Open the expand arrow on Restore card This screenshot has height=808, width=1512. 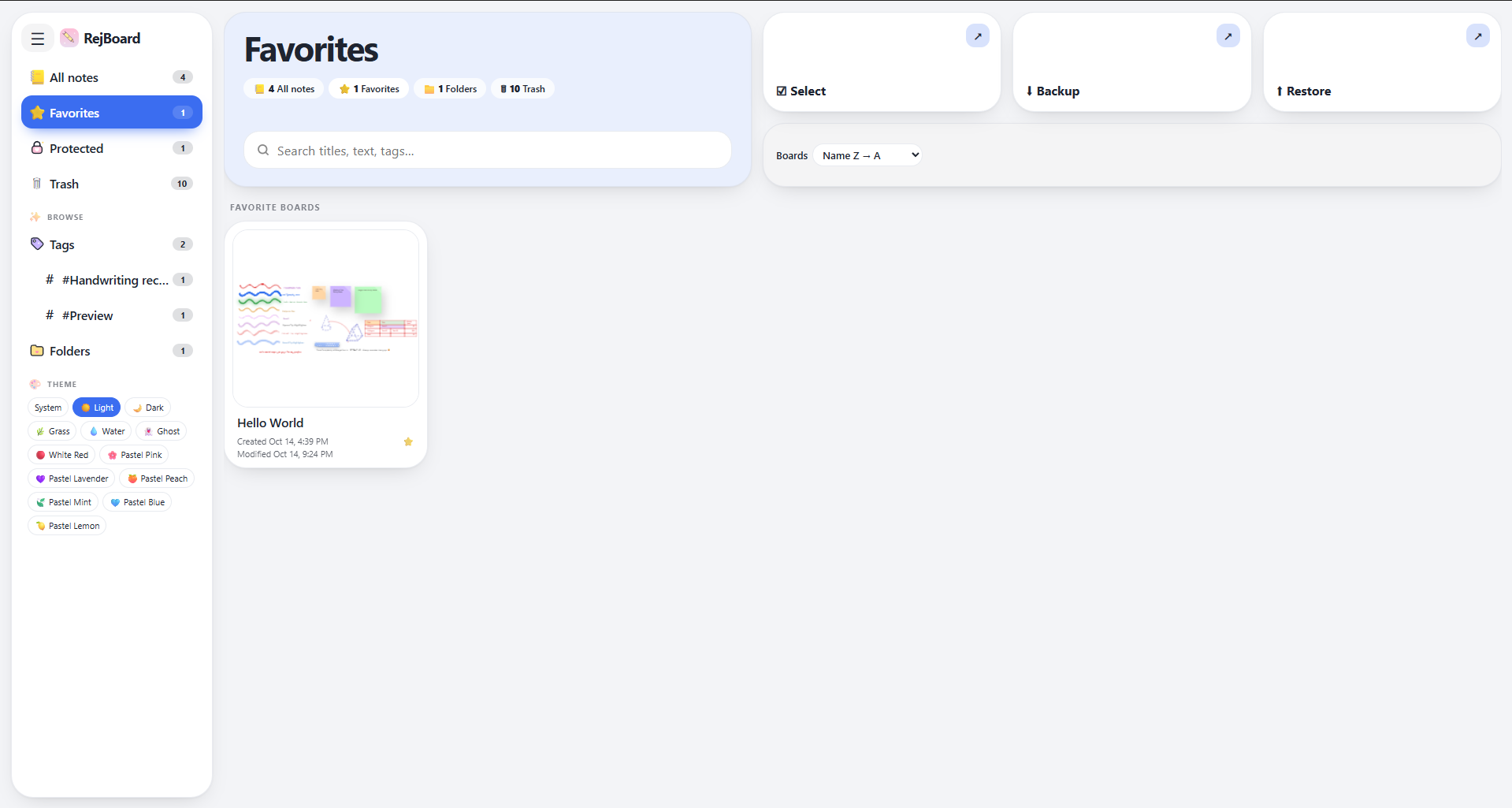click(1478, 36)
